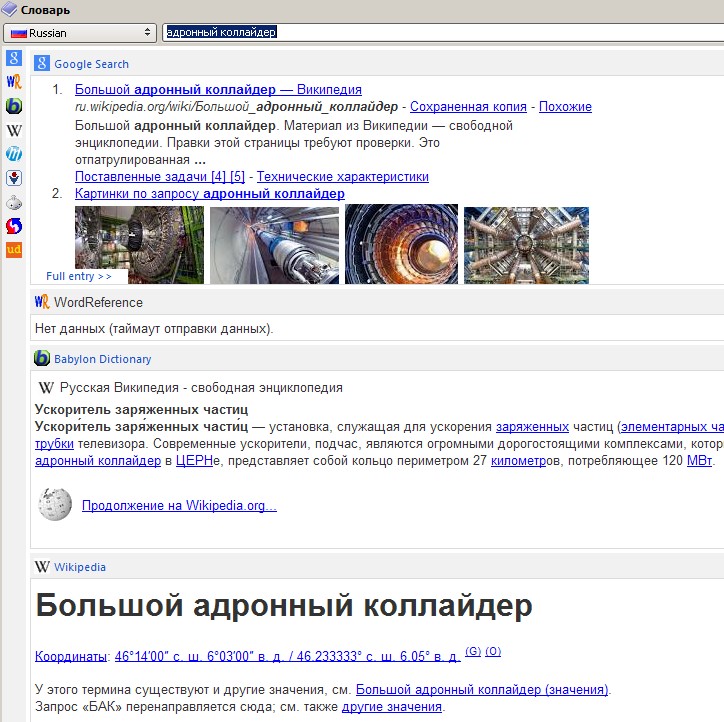Open Технические характеристики link
This screenshot has width=724, height=722.
(343, 176)
